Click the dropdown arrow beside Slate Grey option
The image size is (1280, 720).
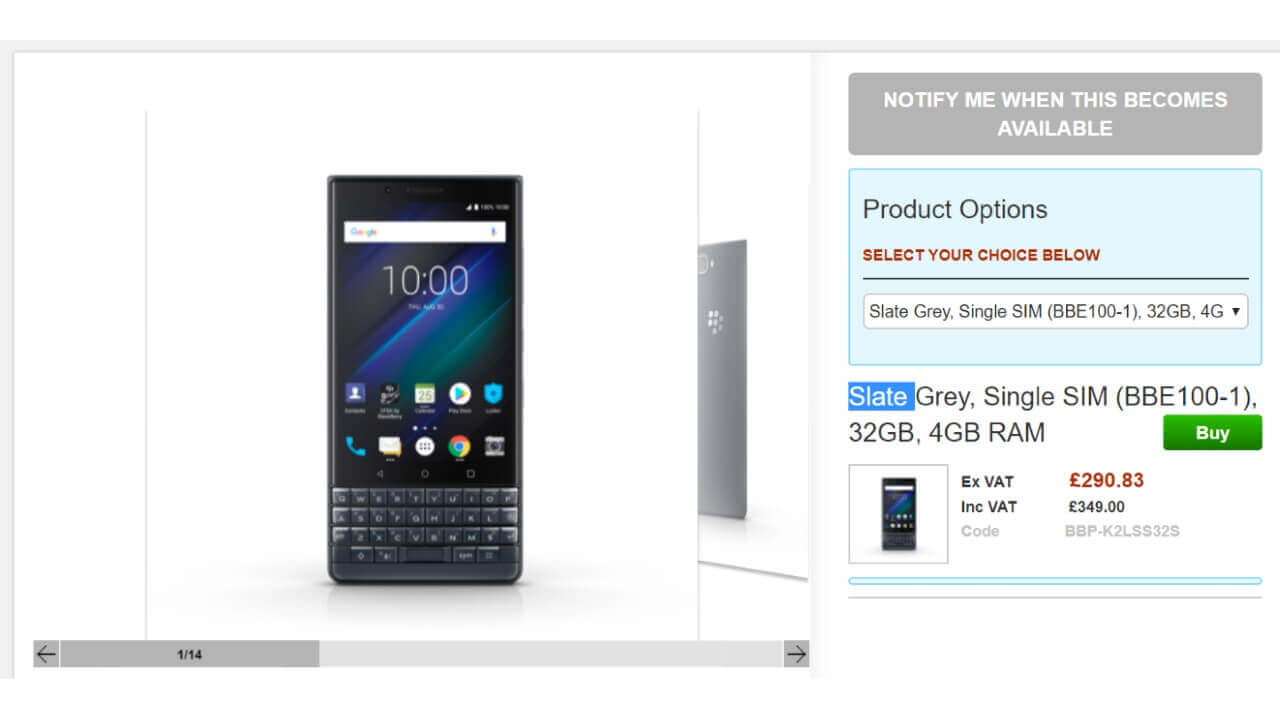[x=1236, y=311]
